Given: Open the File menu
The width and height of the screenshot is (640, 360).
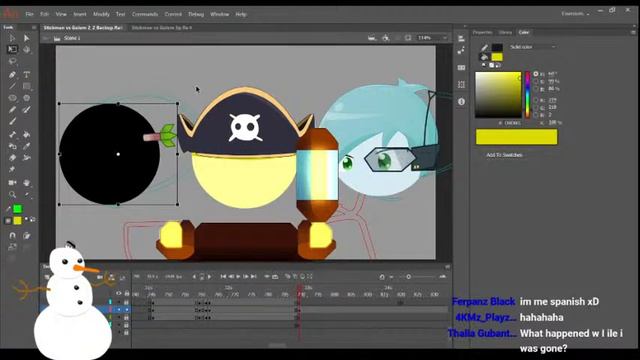Looking at the screenshot, I should 29,14.
